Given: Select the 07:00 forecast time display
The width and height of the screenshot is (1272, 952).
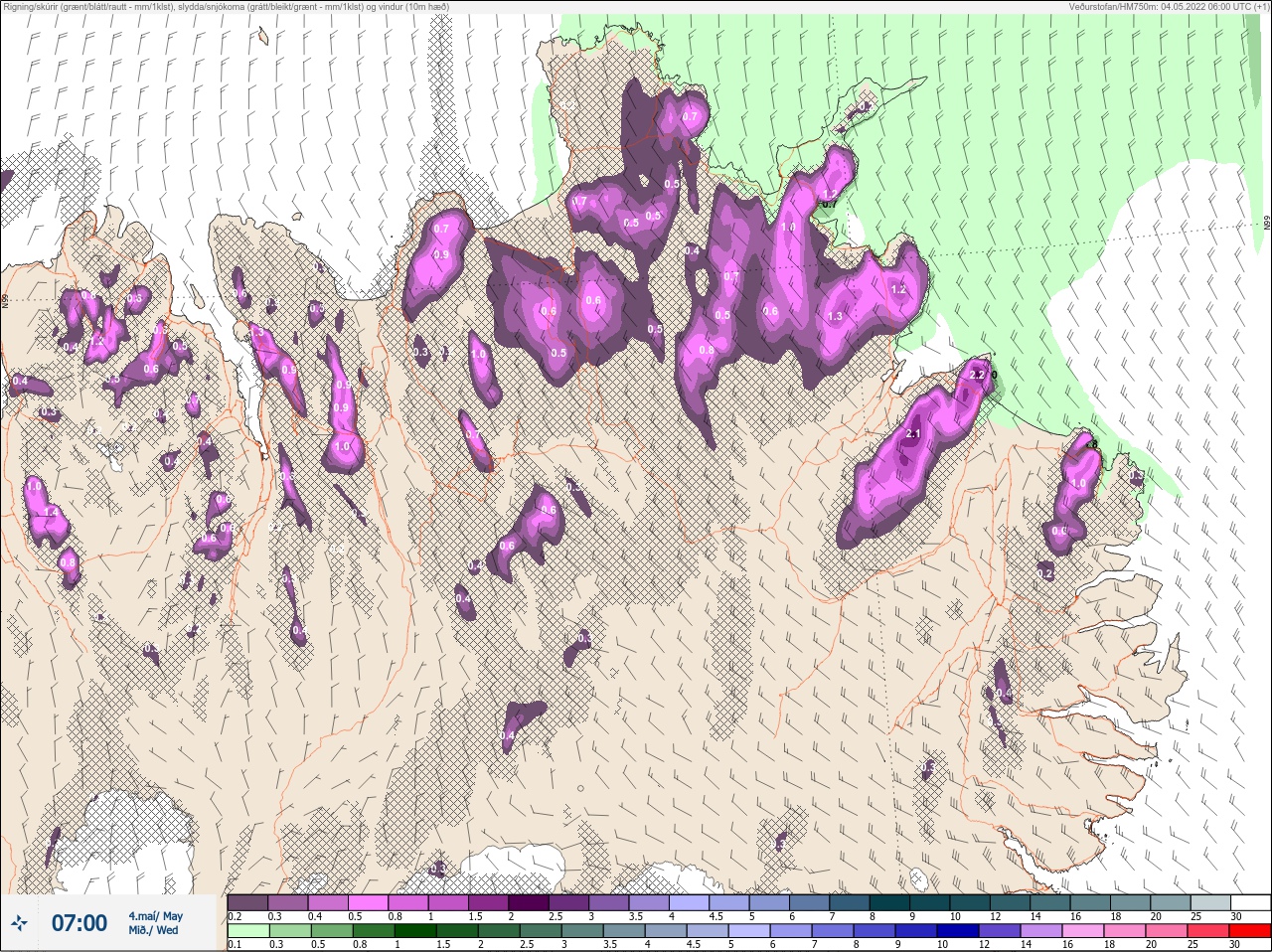Looking at the screenshot, I should click(x=79, y=923).
